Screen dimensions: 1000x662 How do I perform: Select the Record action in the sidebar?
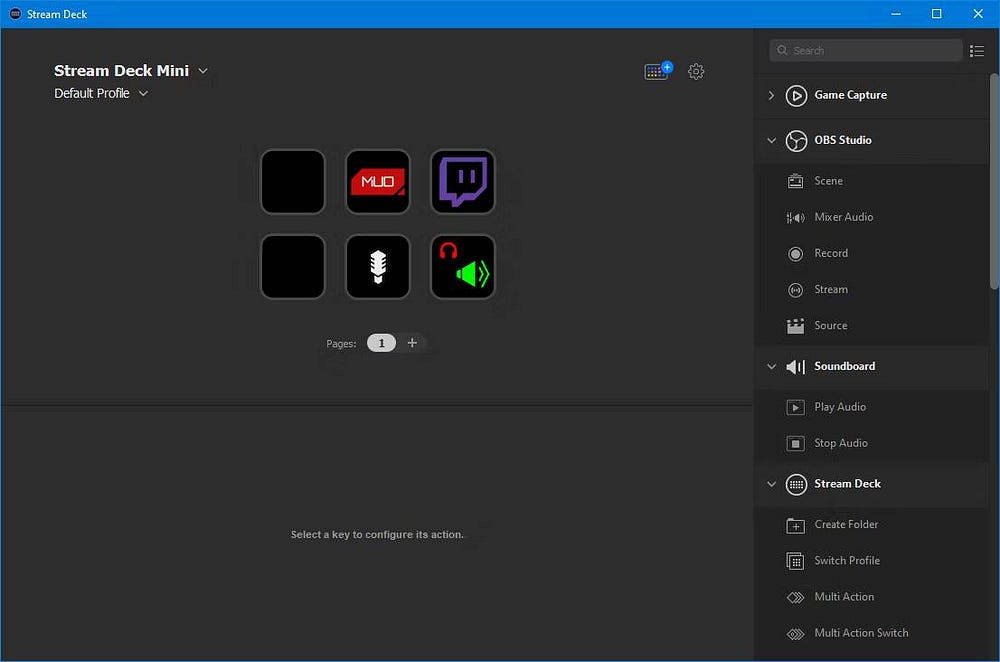point(831,253)
